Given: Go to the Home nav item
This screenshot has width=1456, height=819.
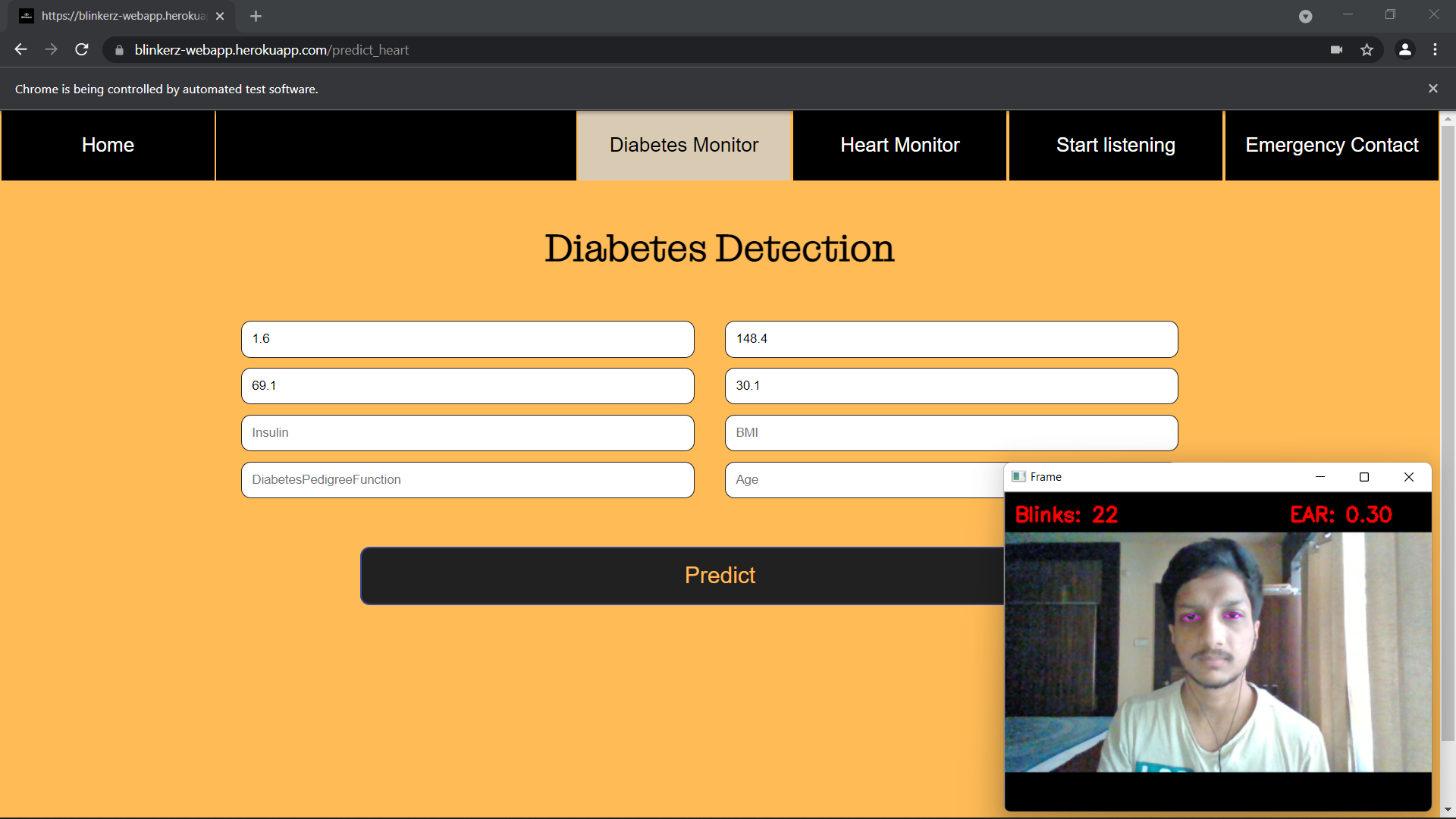Looking at the screenshot, I should coord(108,145).
